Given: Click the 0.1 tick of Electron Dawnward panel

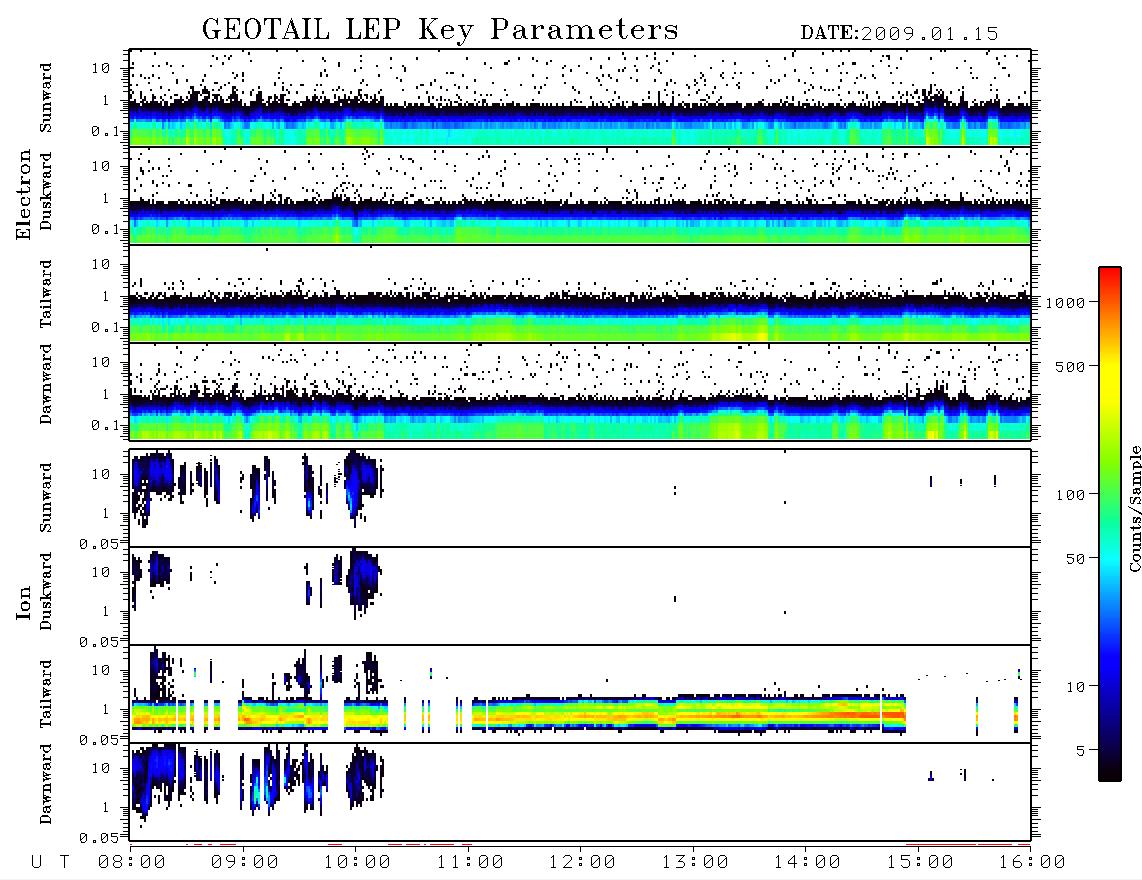Looking at the screenshot, I should (105, 425).
